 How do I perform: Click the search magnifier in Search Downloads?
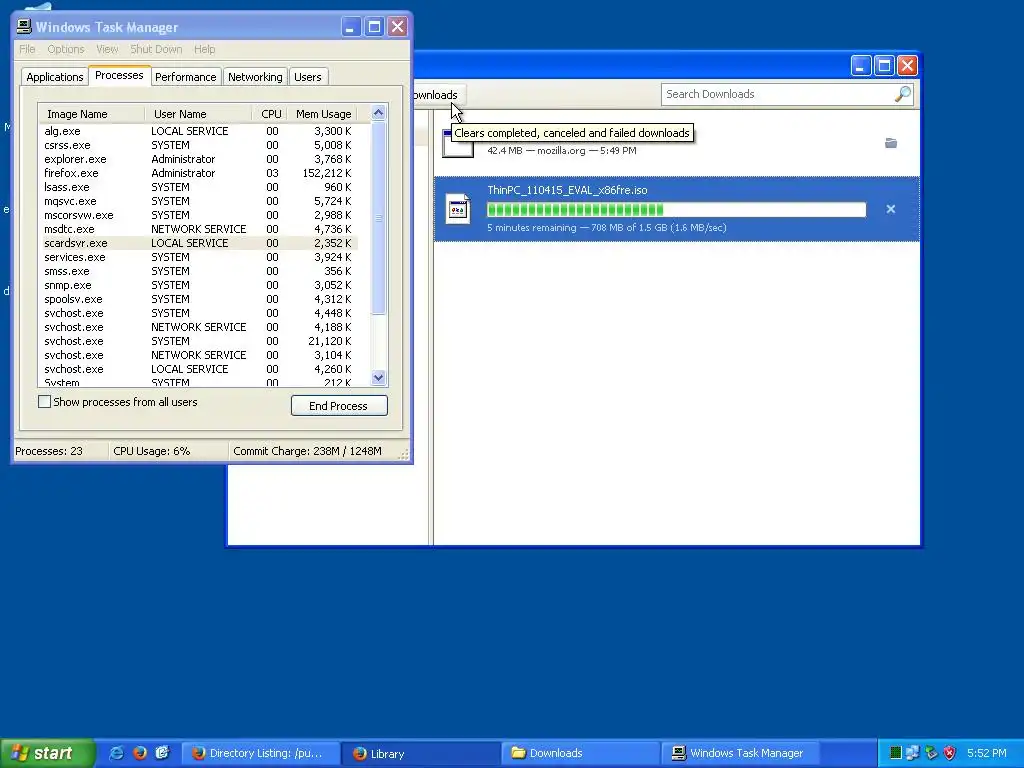point(903,94)
